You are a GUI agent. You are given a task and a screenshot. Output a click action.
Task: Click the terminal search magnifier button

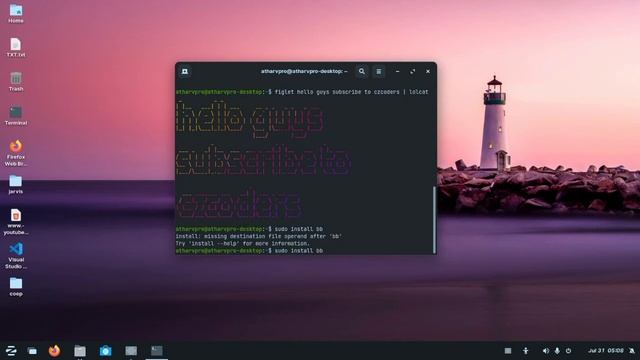coord(362,71)
